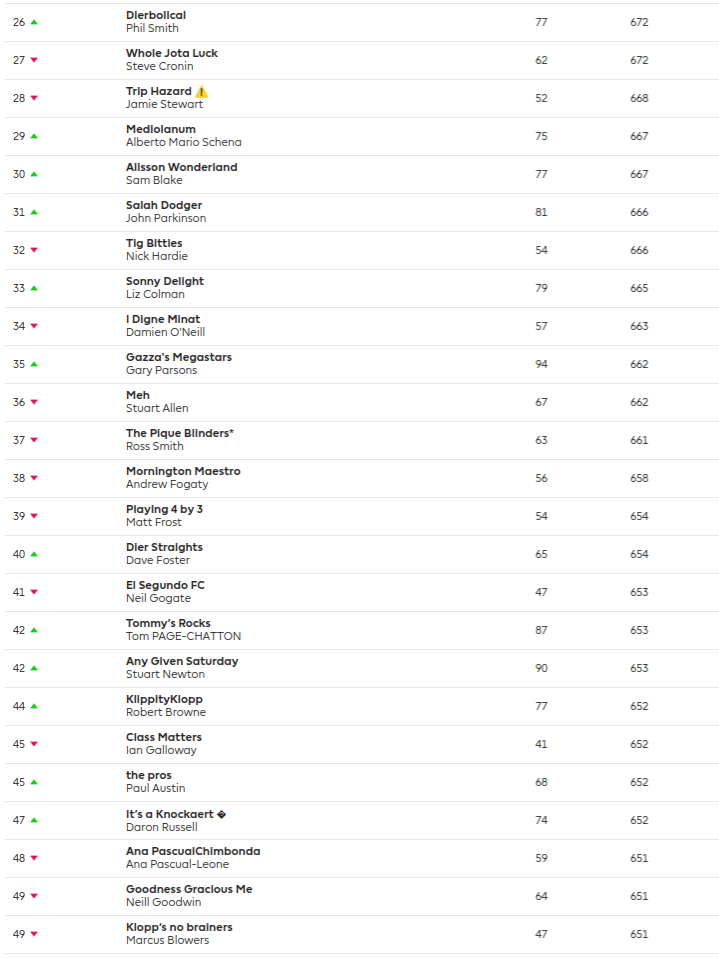
Task: Open the Mediolanum team link
Action: click(161, 129)
